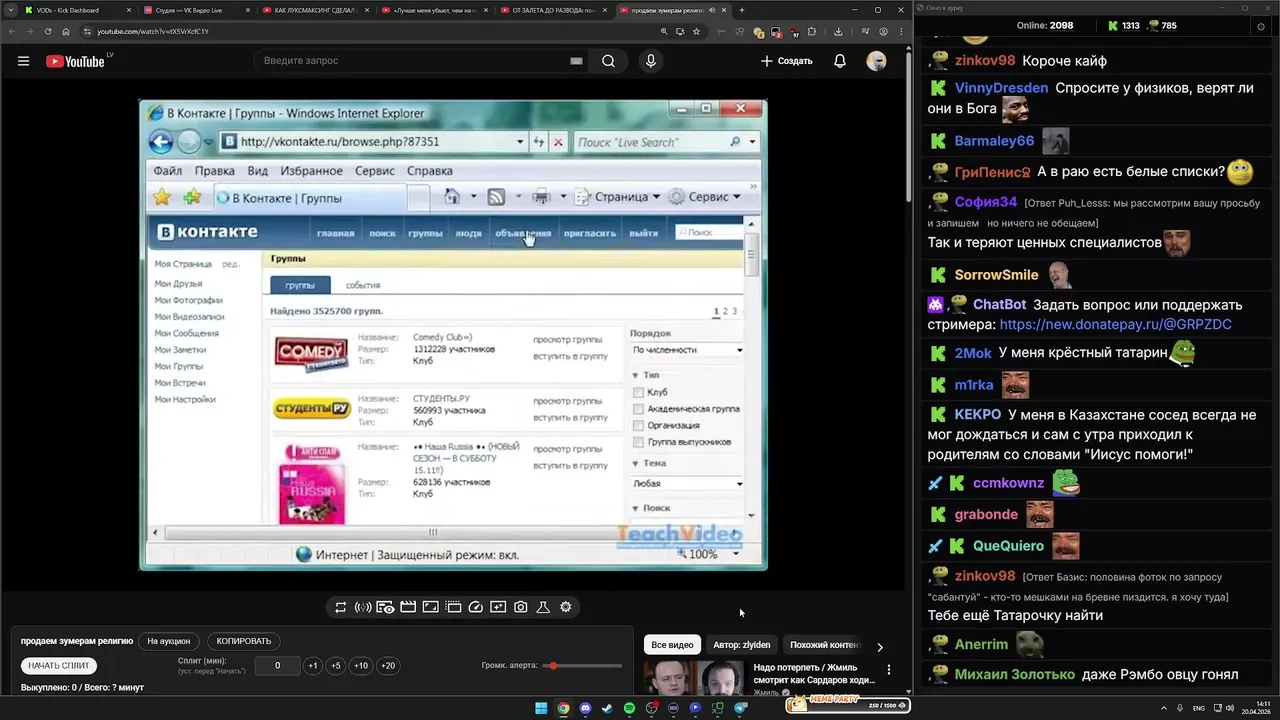Open the donatepay.ru link in chat
This screenshot has width=1280, height=720.
pos(1115,325)
